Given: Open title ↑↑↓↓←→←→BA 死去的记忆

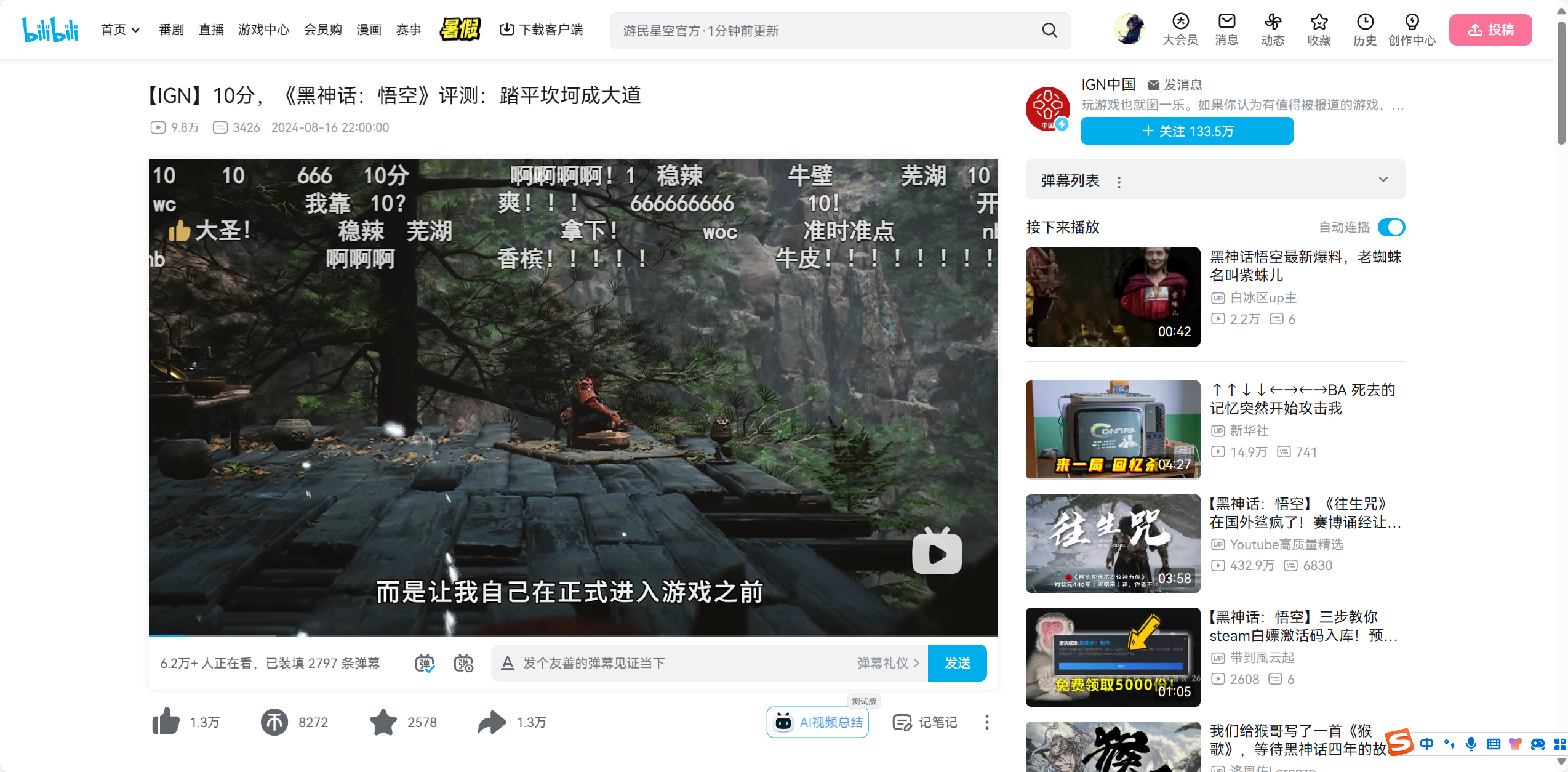Looking at the screenshot, I should pos(1302,399).
